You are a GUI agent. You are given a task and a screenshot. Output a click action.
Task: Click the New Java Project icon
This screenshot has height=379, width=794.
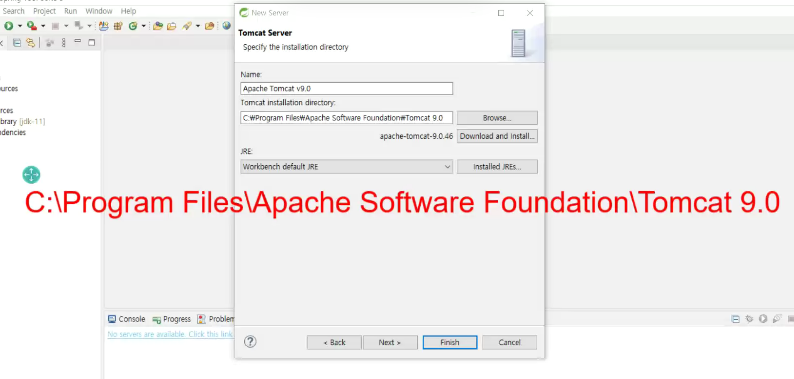point(104,26)
